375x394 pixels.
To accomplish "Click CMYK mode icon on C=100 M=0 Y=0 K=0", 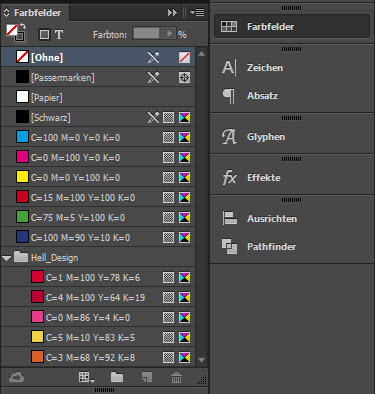I will [x=184, y=137].
